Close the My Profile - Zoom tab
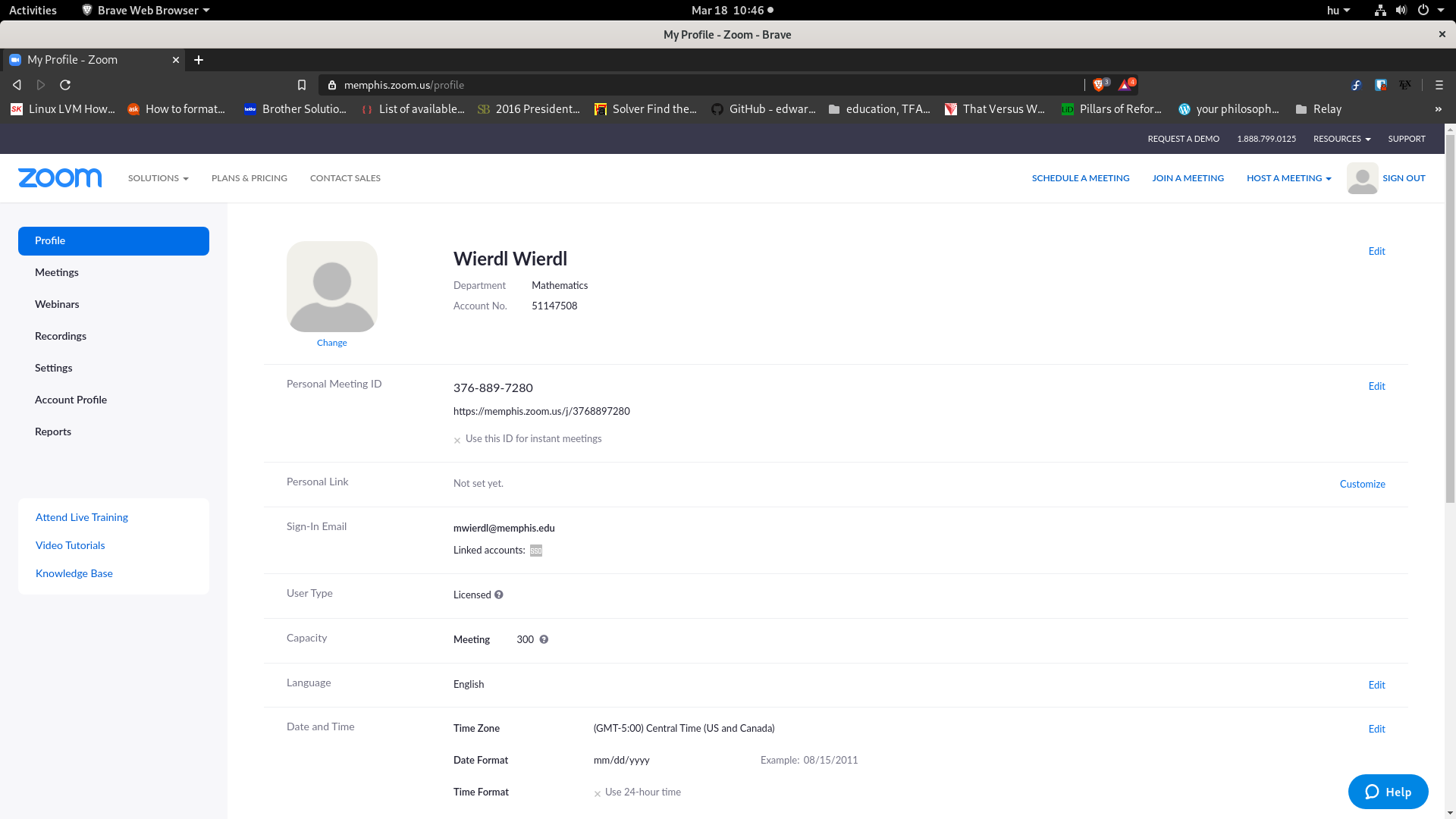Image resolution: width=1456 pixels, height=819 pixels. (x=176, y=60)
